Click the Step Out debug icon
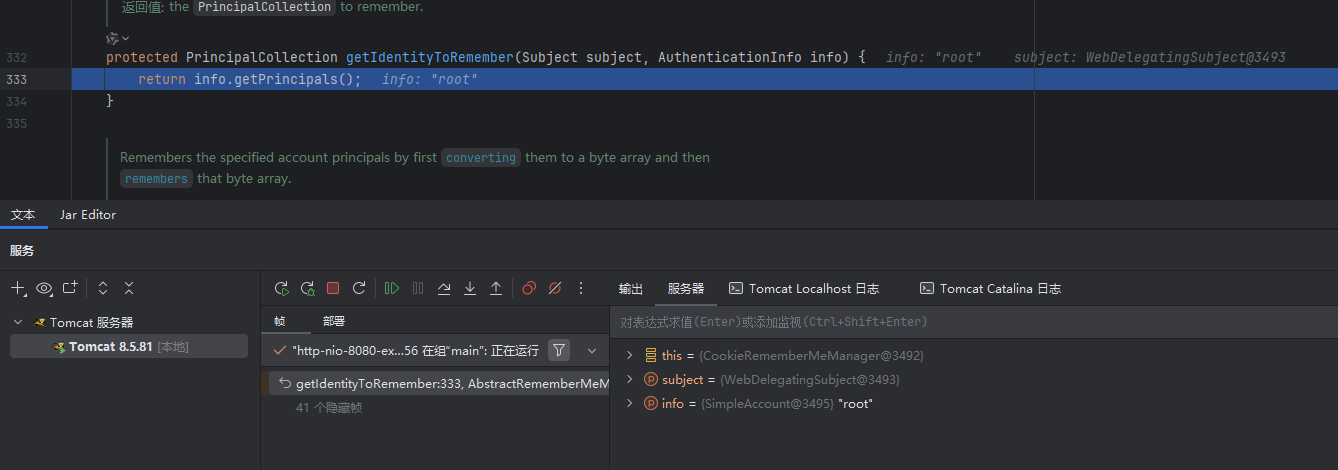Image resolution: width=1338 pixels, height=470 pixels. tap(496, 288)
